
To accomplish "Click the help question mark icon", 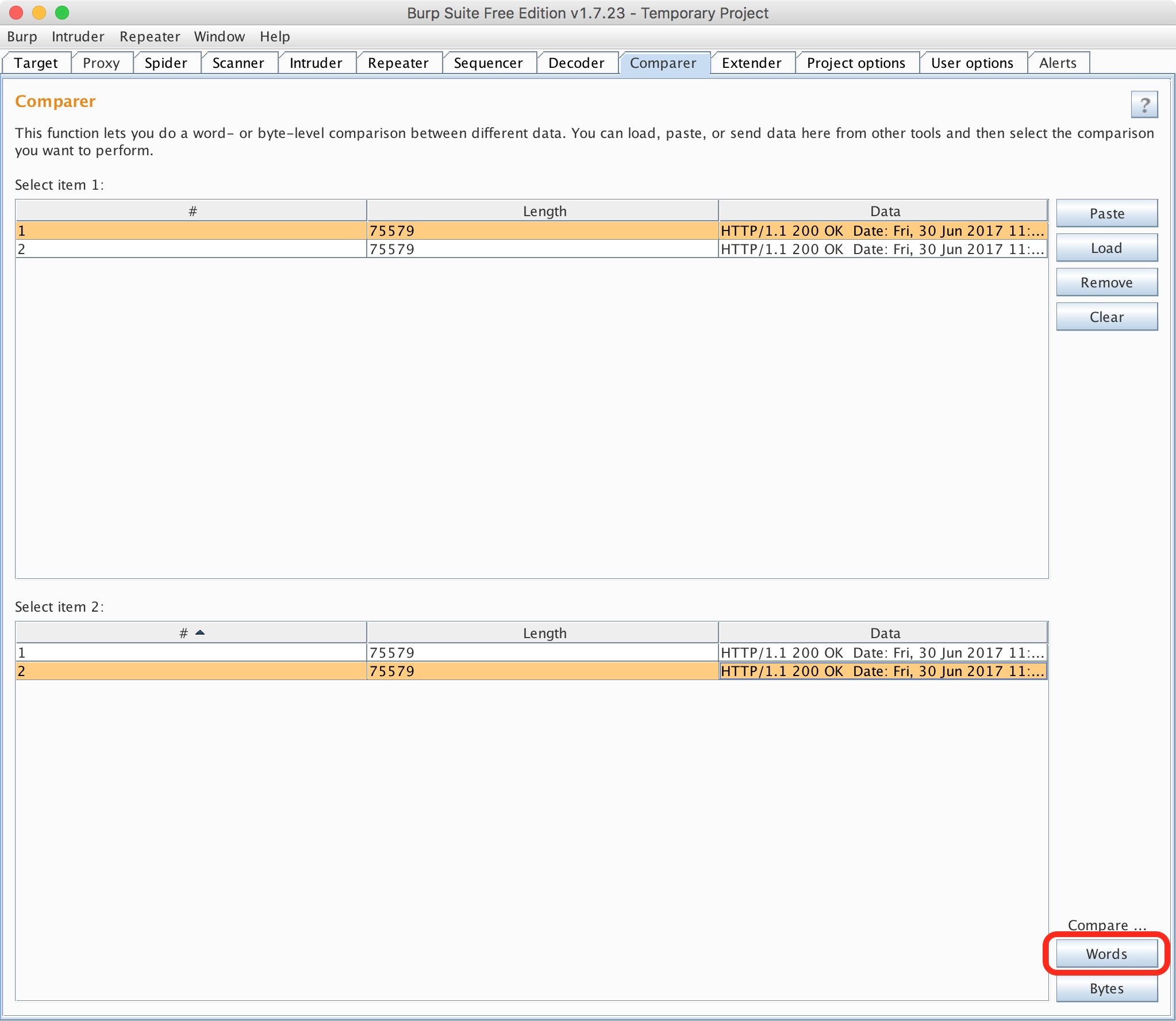I will [x=1144, y=105].
